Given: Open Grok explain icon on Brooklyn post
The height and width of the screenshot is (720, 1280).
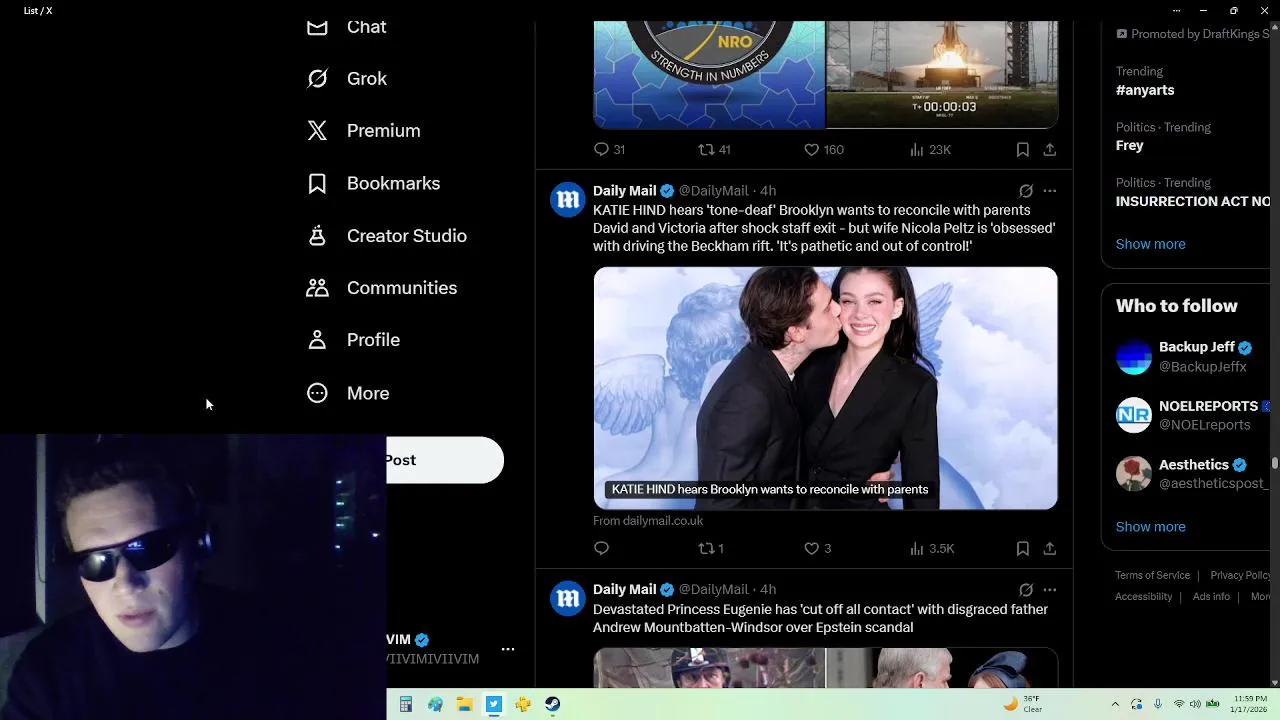Looking at the screenshot, I should 1026,190.
